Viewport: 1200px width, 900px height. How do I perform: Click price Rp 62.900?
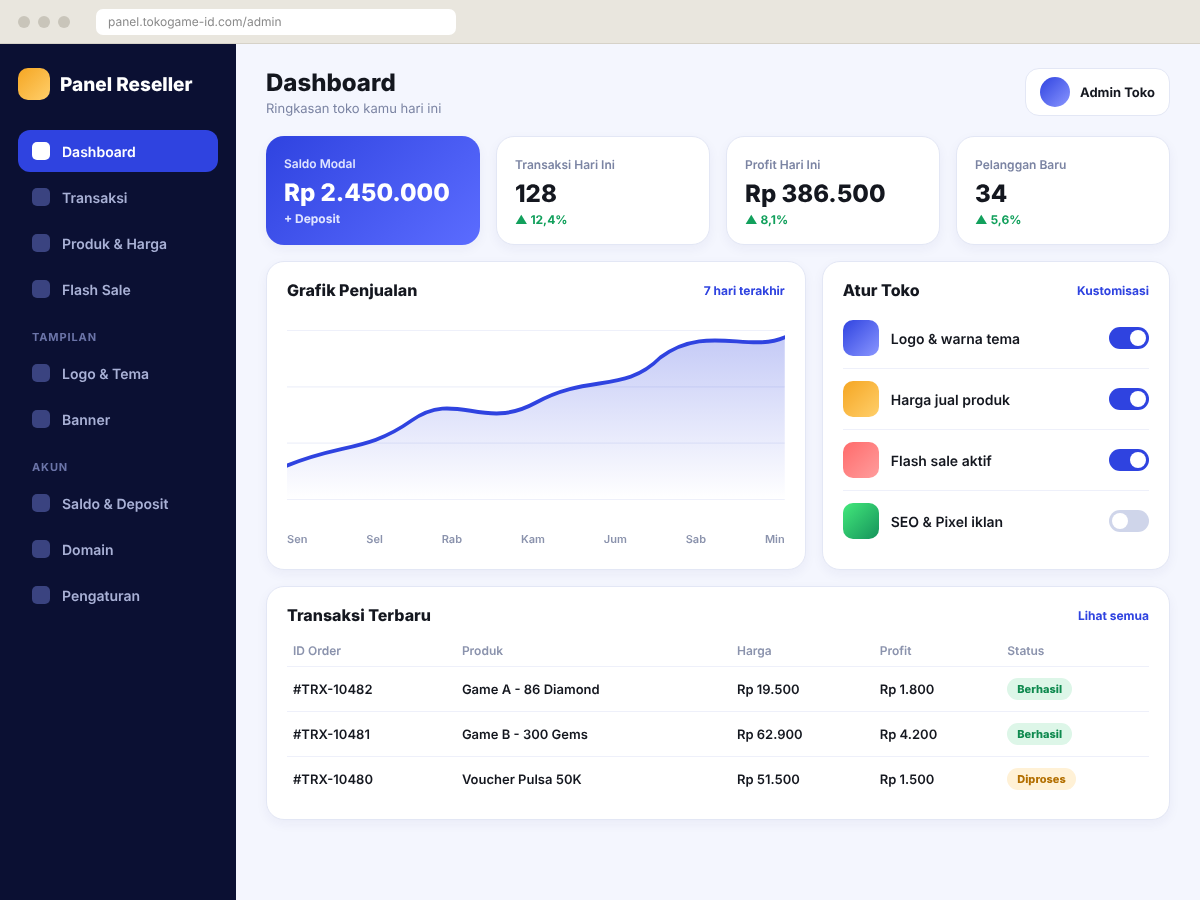(x=770, y=734)
